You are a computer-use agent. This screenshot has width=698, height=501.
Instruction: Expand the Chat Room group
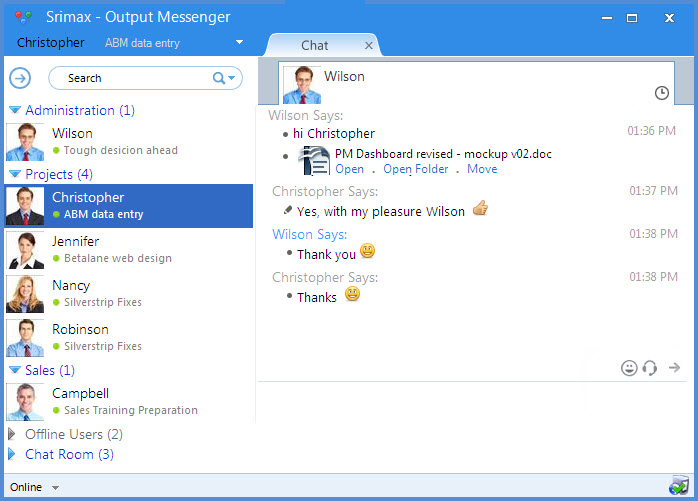coord(13,454)
